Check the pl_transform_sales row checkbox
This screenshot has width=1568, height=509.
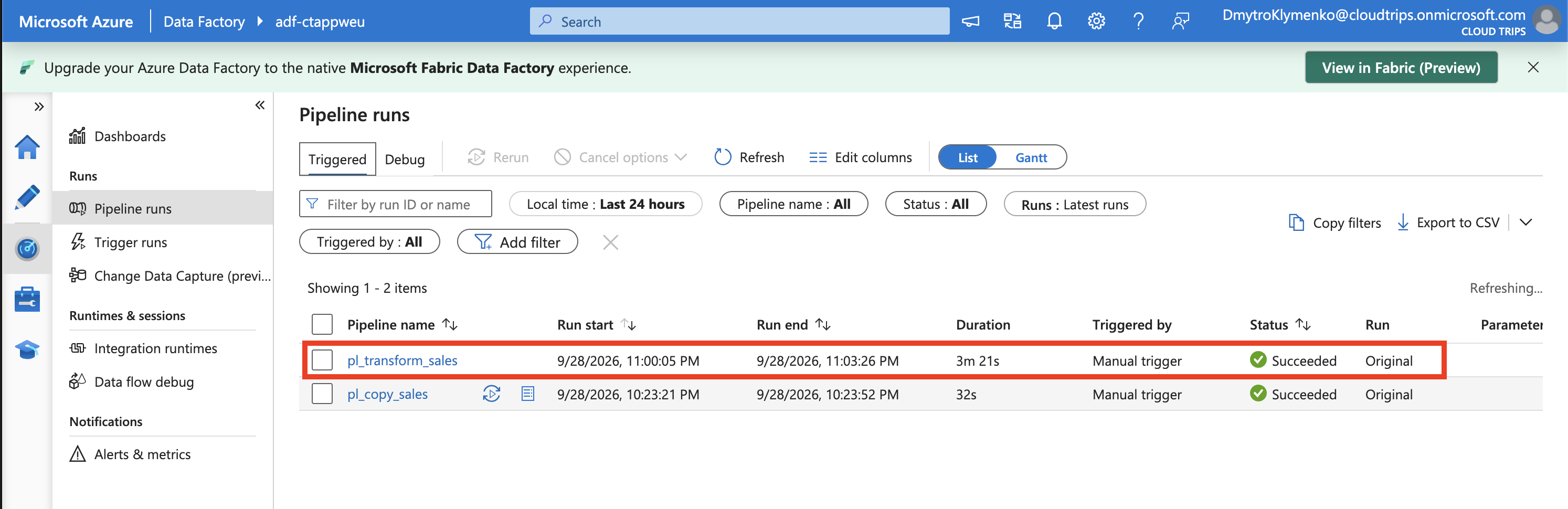(322, 360)
